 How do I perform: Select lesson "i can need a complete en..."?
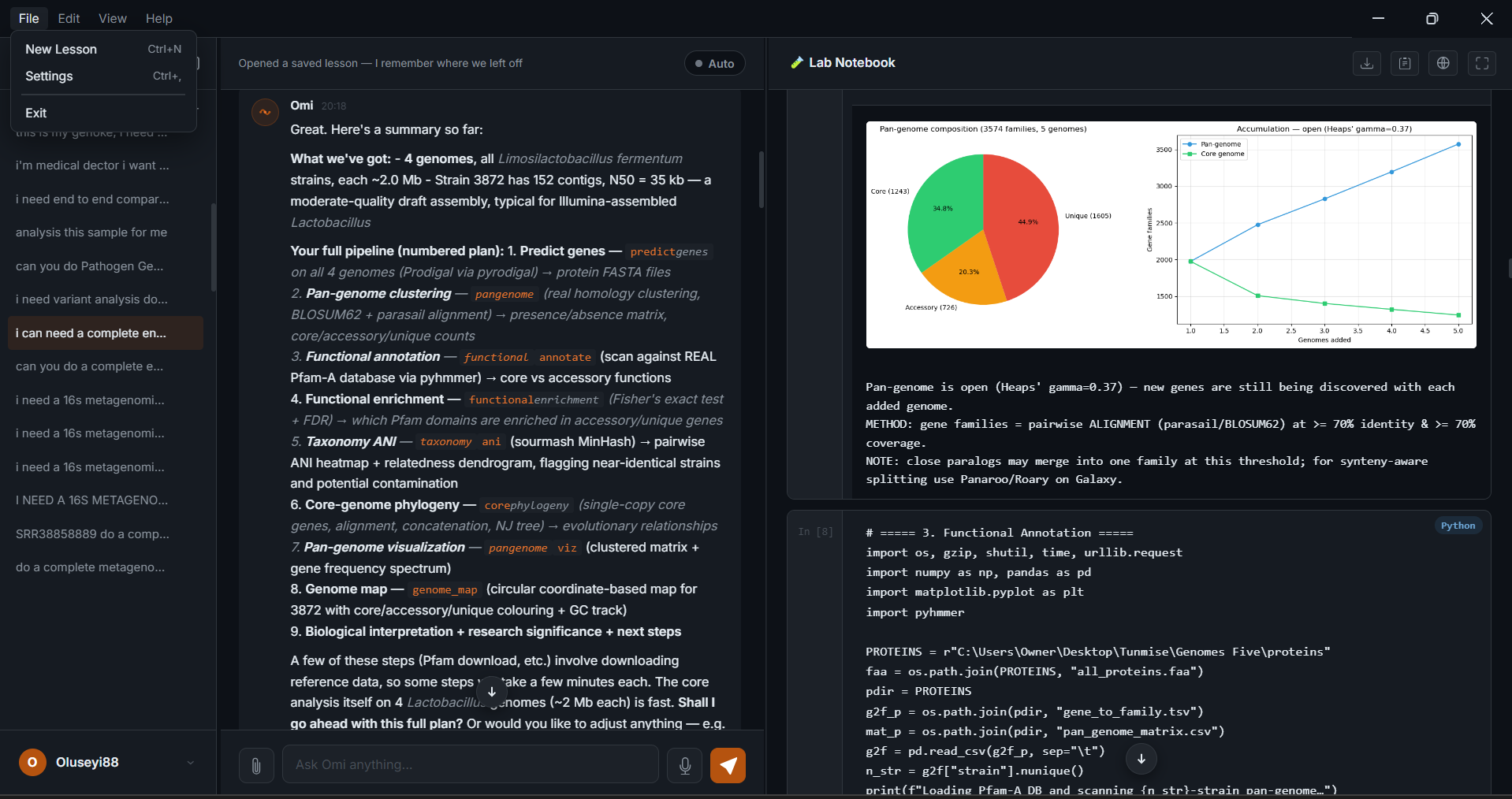click(106, 333)
